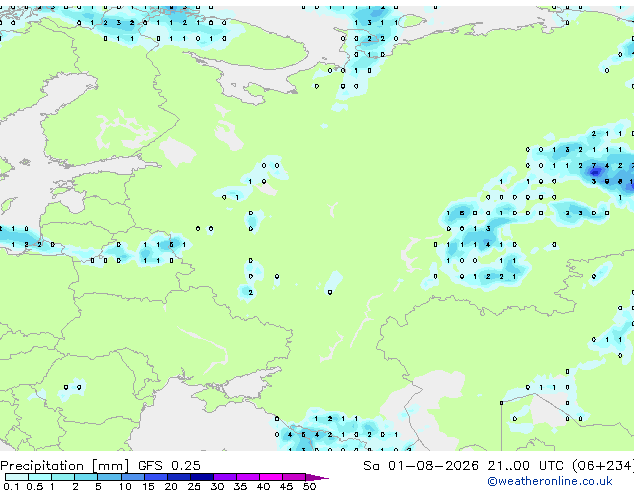The image size is (634, 490).
Task: Select the 40–45 mm magenta legend swatch
Action: [x=271, y=477]
